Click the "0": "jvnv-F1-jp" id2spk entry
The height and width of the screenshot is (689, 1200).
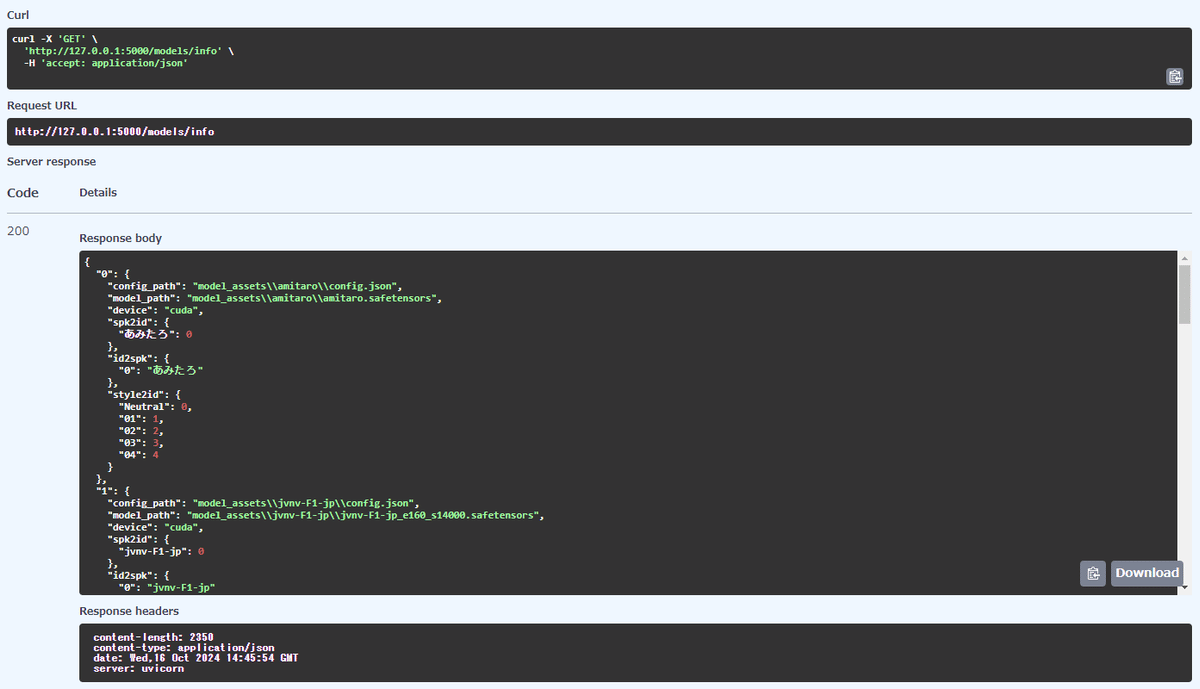point(168,587)
